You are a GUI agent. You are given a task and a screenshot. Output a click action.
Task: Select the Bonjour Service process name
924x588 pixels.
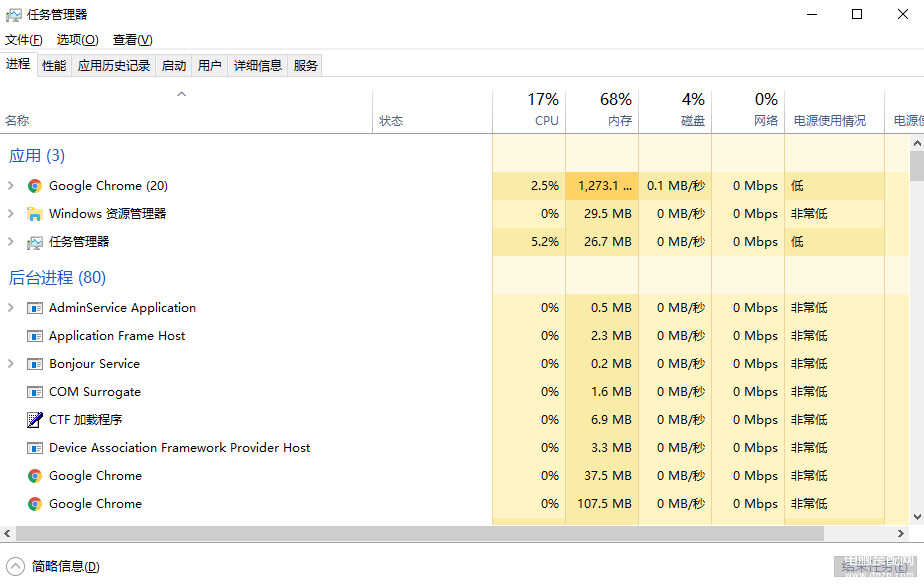(x=94, y=364)
